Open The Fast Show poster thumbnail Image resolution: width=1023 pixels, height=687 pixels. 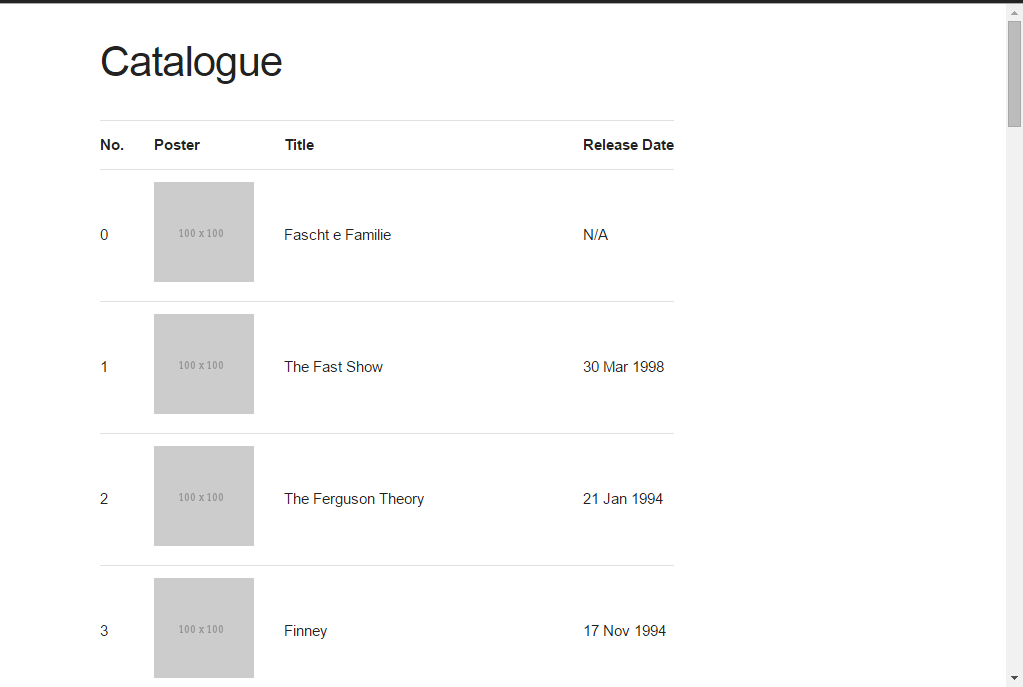point(204,364)
